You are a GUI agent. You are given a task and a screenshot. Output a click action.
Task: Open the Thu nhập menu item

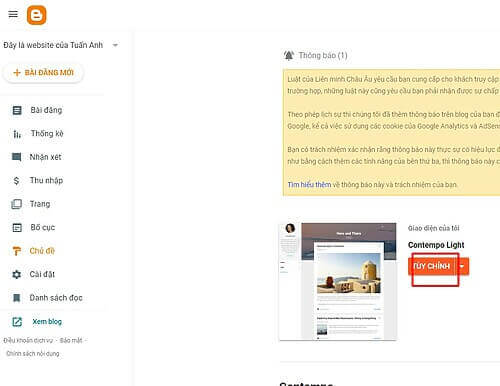coord(46,180)
